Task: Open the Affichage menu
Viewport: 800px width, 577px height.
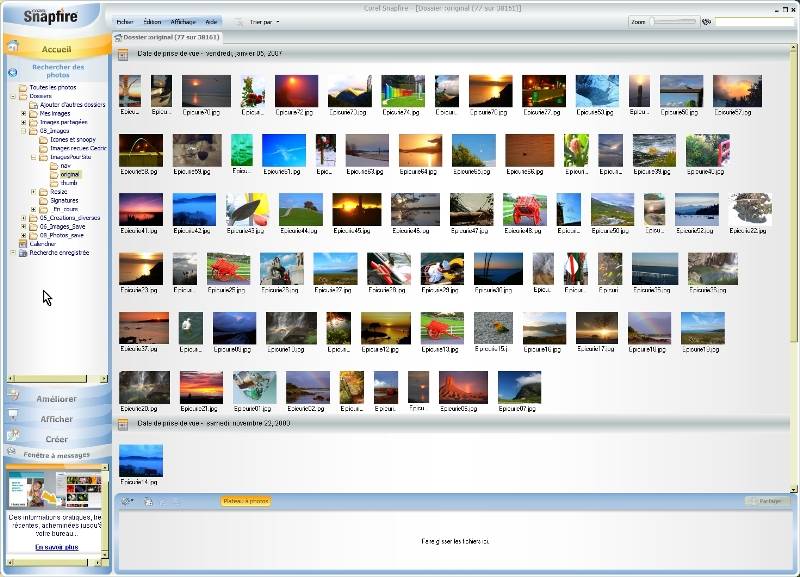Action: point(182,21)
